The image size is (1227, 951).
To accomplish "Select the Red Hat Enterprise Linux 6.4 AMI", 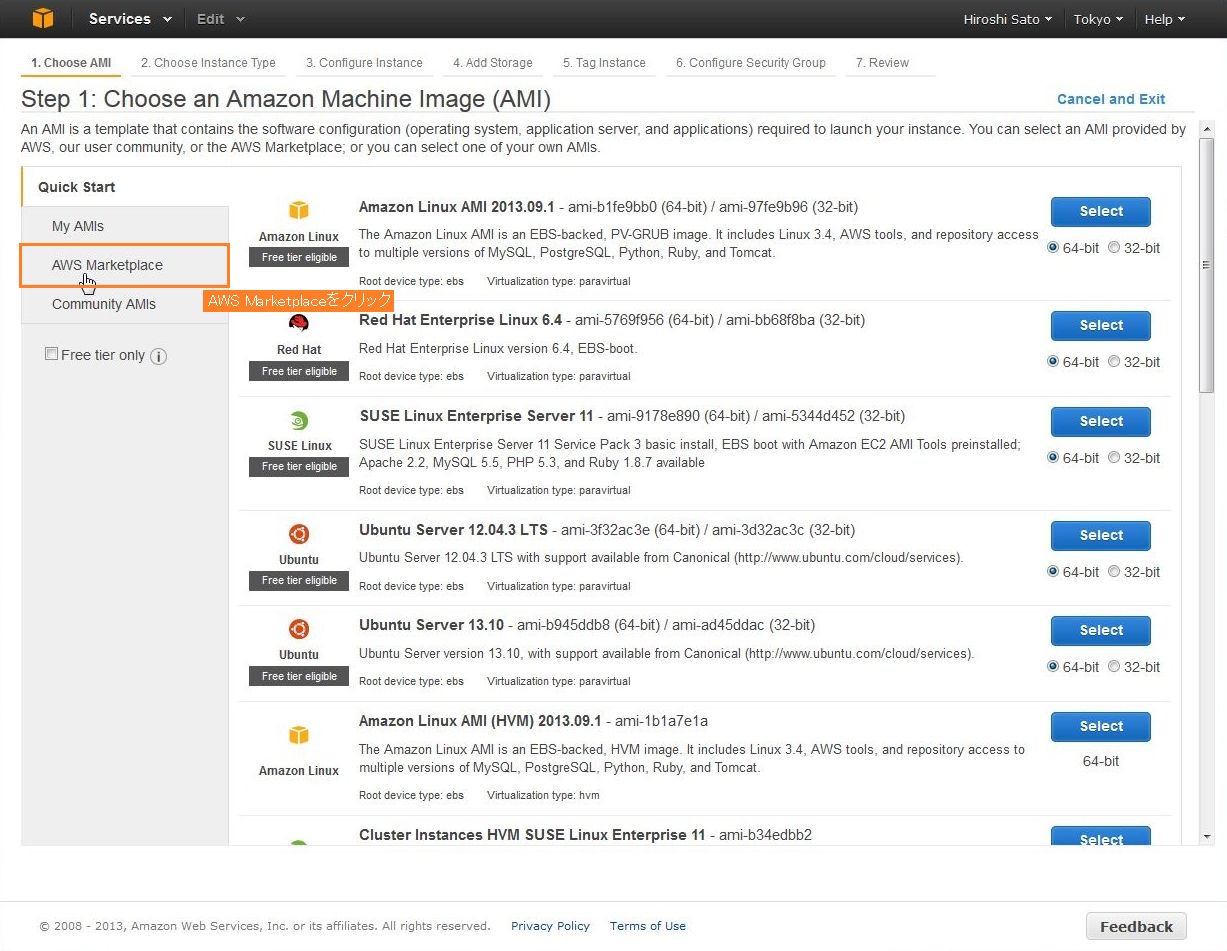I will pos(1101,325).
